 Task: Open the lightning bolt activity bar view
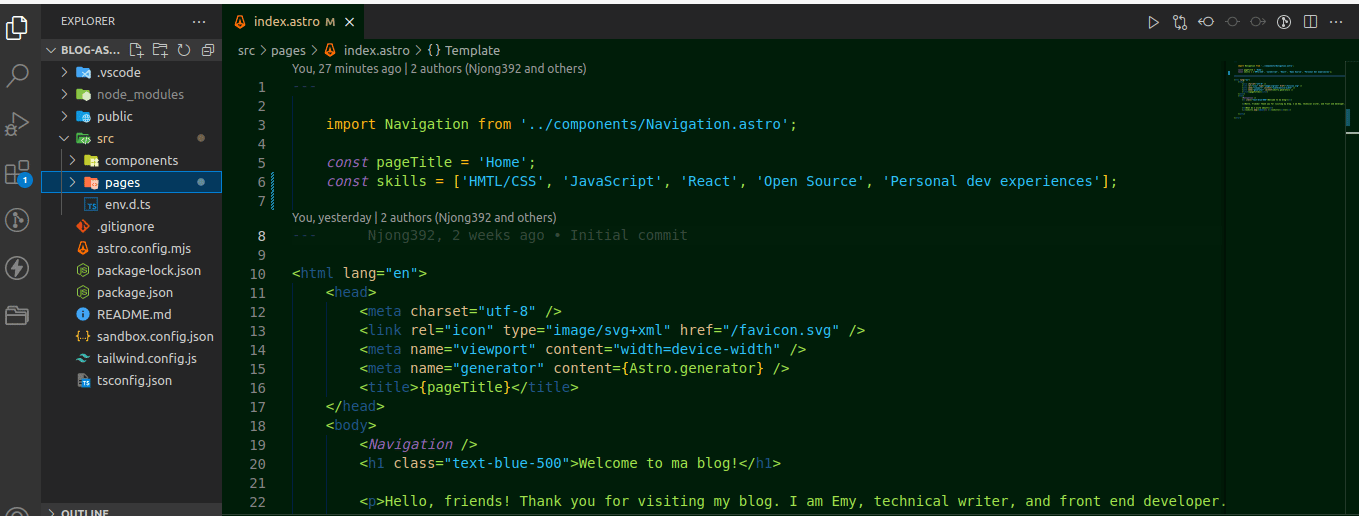coord(17,268)
